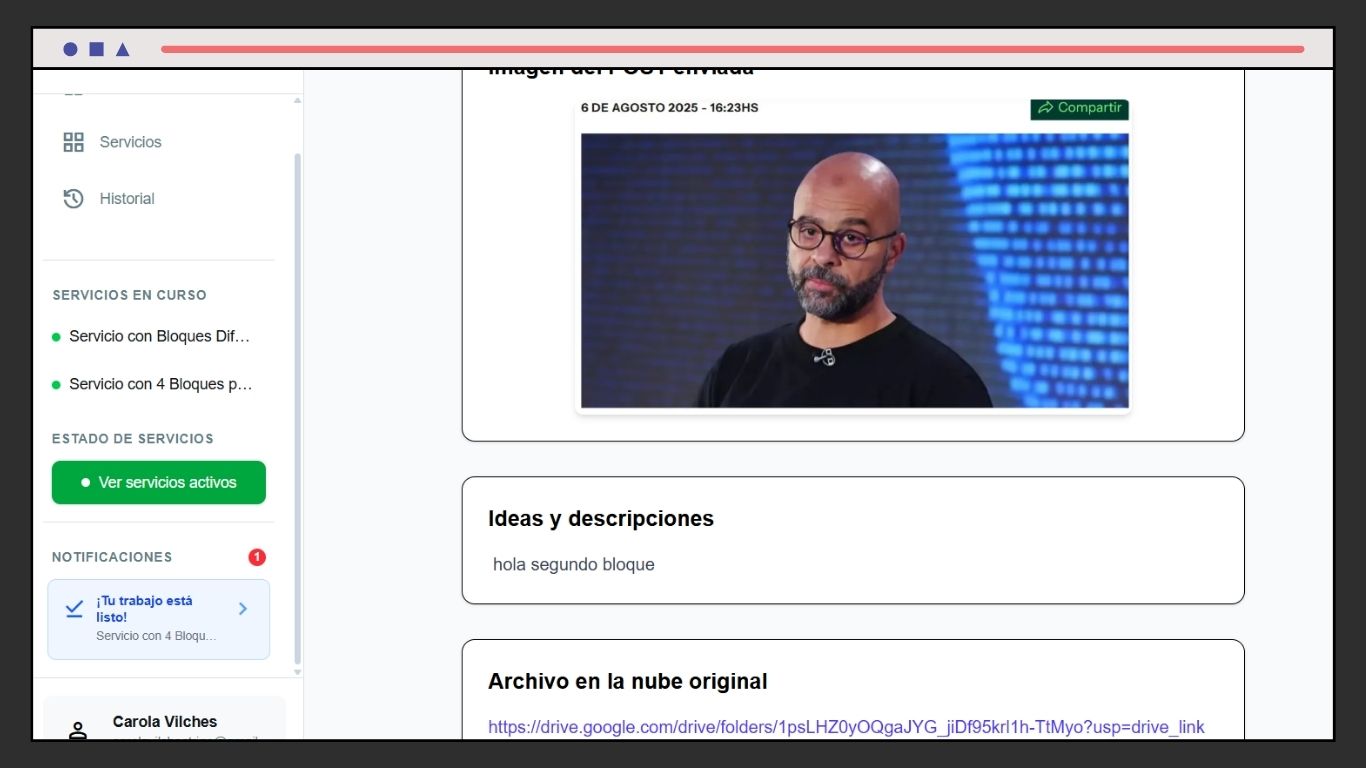Click the post image of the bearded man
1366x768 pixels.
pyautogui.click(x=853, y=270)
